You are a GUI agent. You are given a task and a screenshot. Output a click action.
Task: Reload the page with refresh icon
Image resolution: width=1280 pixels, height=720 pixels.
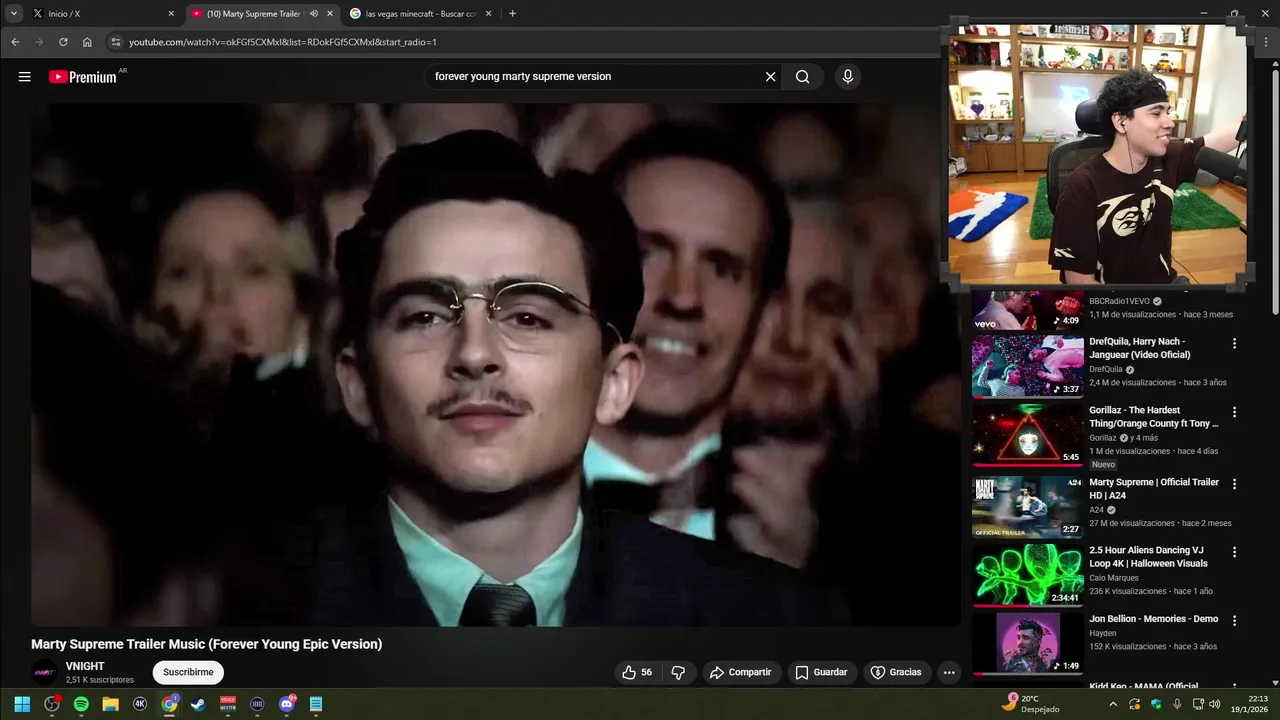(63, 42)
